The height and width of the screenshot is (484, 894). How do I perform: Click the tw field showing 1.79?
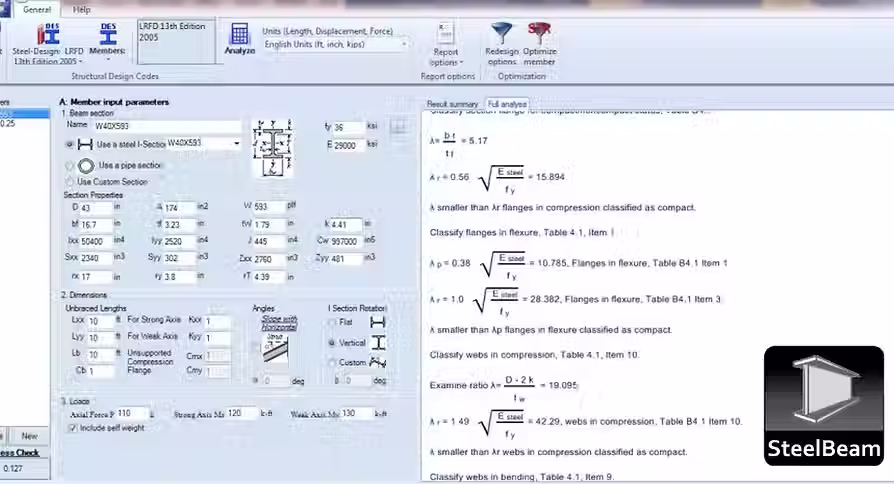pyautogui.click(x=269, y=225)
